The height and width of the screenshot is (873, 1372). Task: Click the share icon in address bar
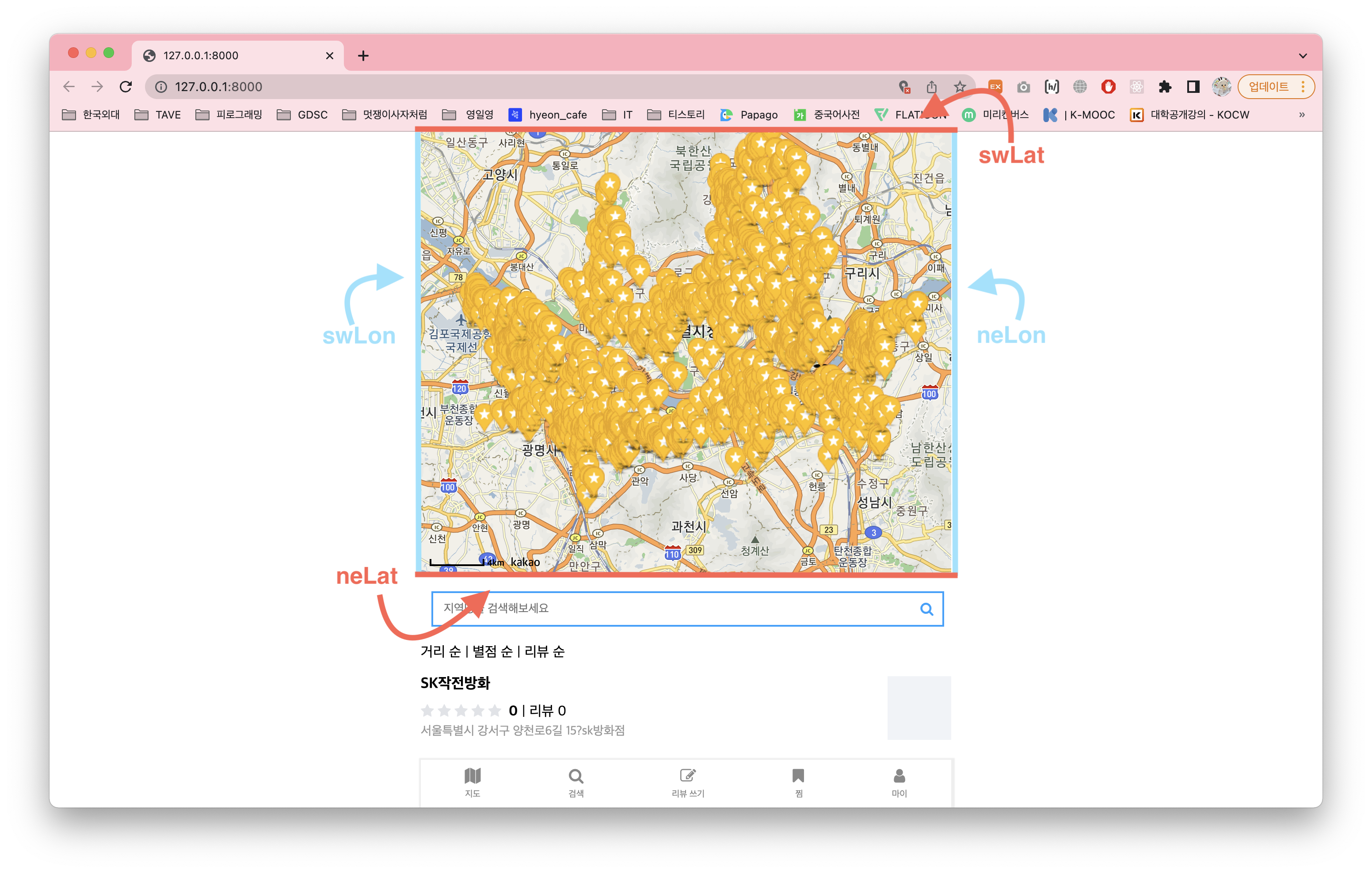(x=932, y=87)
